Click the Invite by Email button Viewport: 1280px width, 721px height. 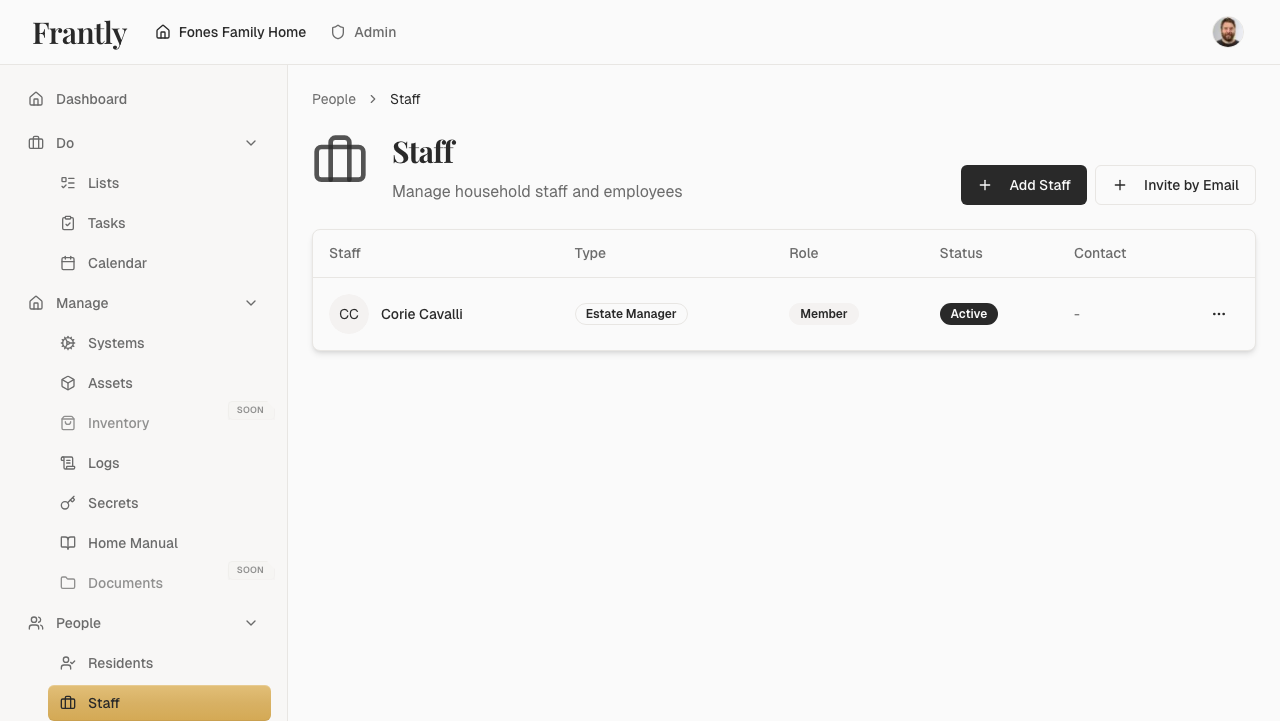pyautogui.click(x=1175, y=185)
